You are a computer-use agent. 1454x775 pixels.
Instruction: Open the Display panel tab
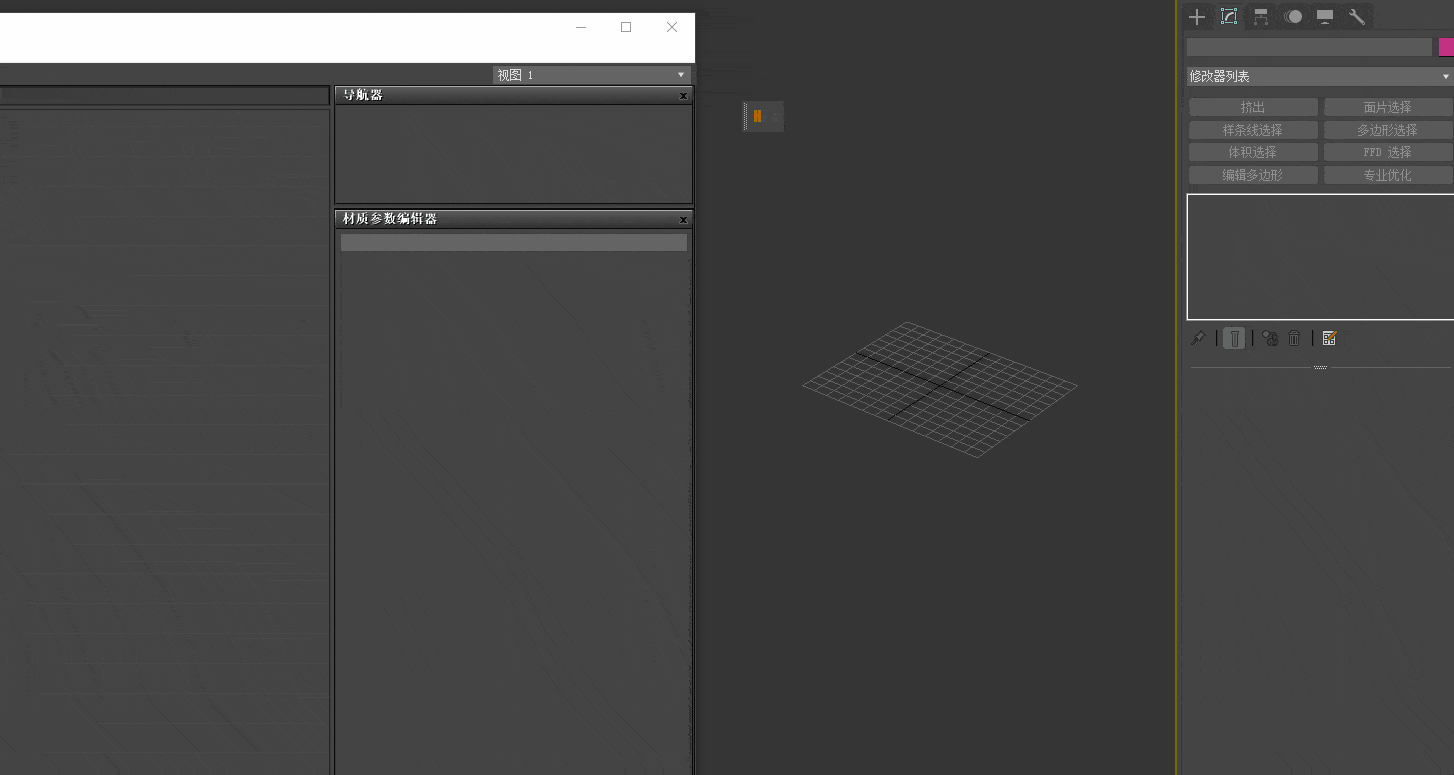(1325, 17)
